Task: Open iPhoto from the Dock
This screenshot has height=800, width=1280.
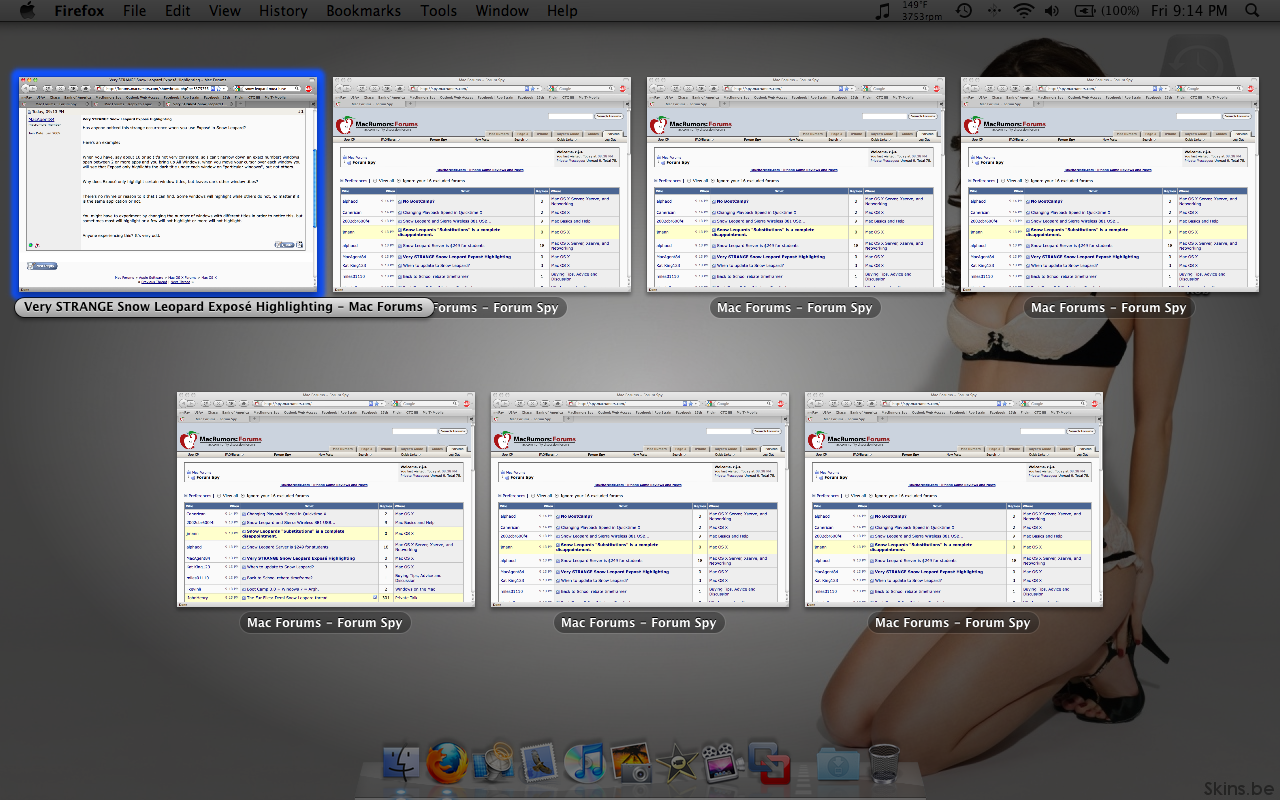Action: (x=630, y=763)
